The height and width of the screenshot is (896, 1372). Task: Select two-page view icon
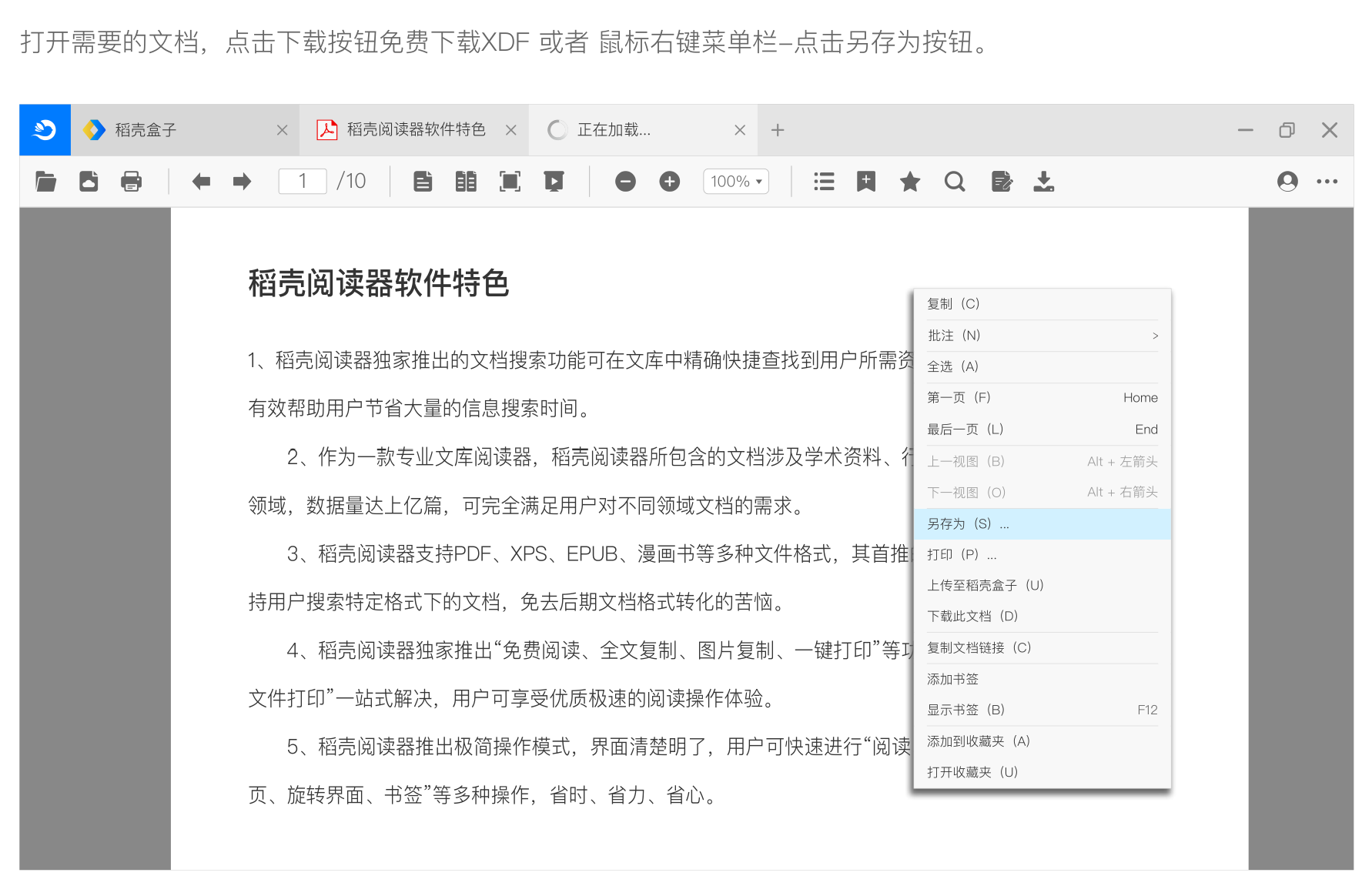point(466,182)
